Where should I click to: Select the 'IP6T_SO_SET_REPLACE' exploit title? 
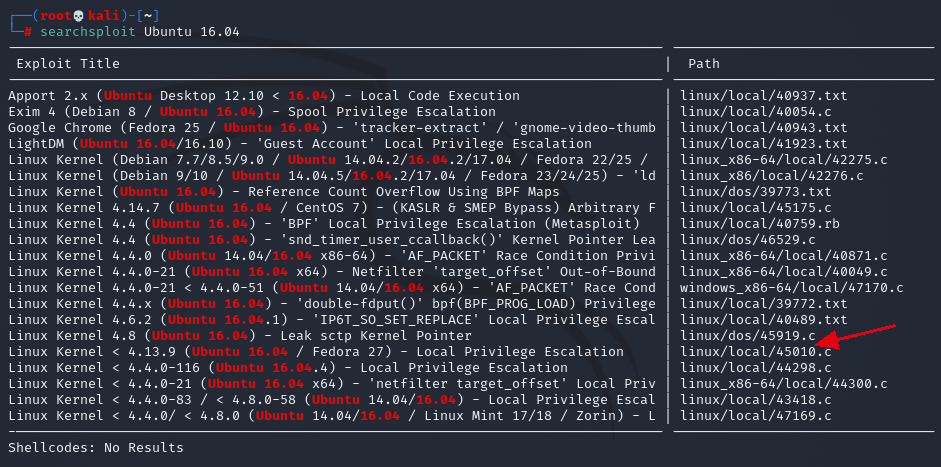tap(332, 320)
